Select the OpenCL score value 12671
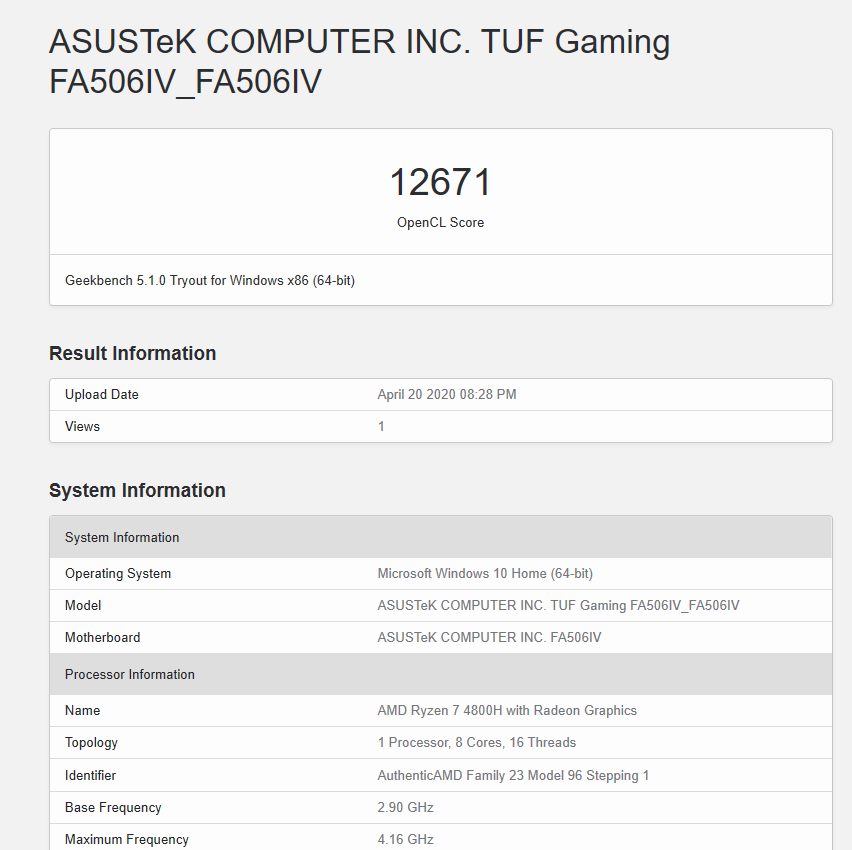This screenshot has width=852, height=850. [441, 182]
